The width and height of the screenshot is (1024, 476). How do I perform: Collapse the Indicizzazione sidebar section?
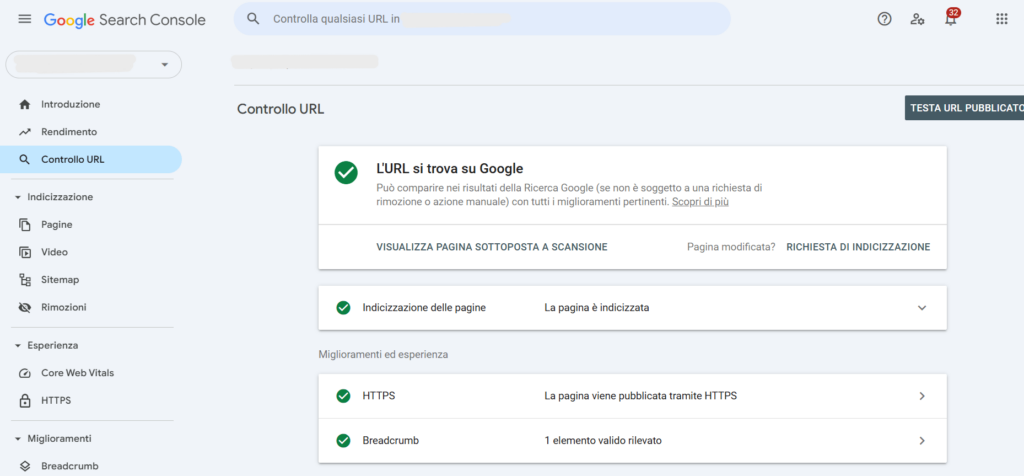[x=18, y=197]
